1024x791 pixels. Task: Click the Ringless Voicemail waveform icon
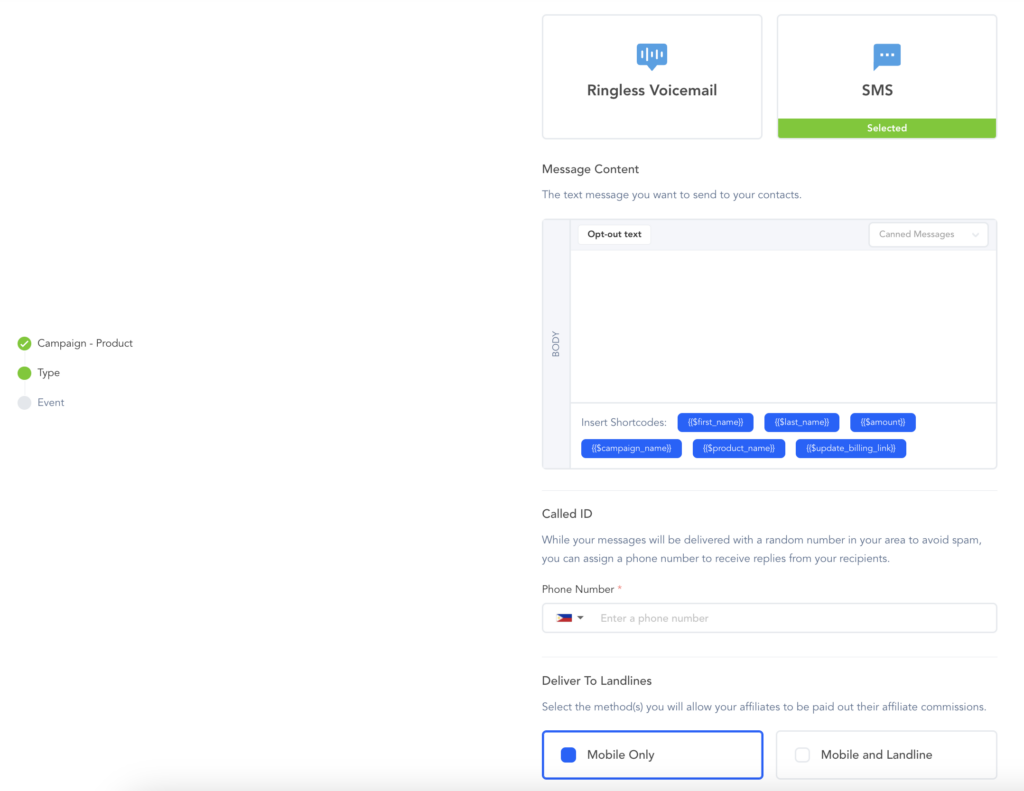tap(651, 55)
